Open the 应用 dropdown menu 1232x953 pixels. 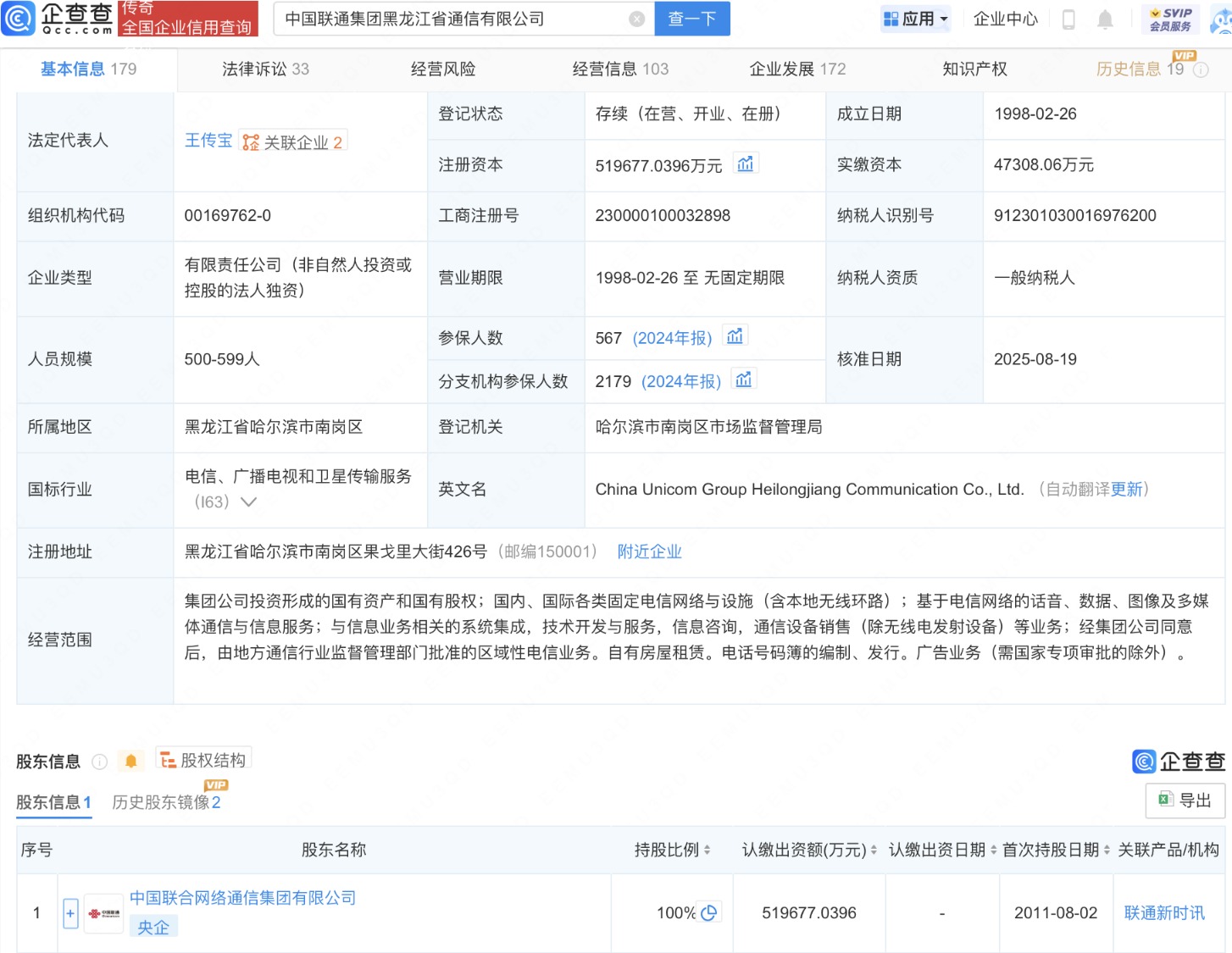tap(916, 19)
